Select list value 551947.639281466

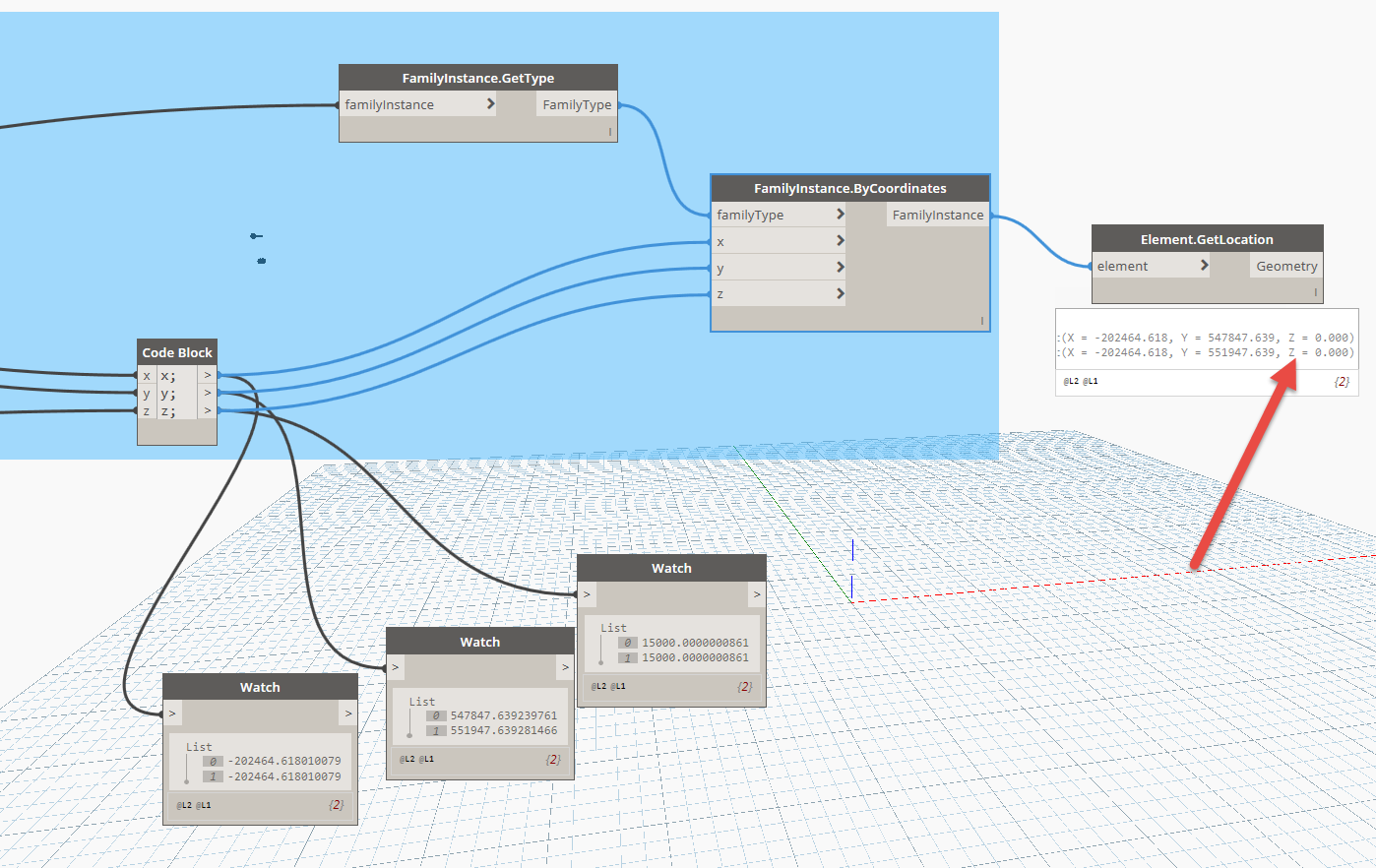pos(504,730)
